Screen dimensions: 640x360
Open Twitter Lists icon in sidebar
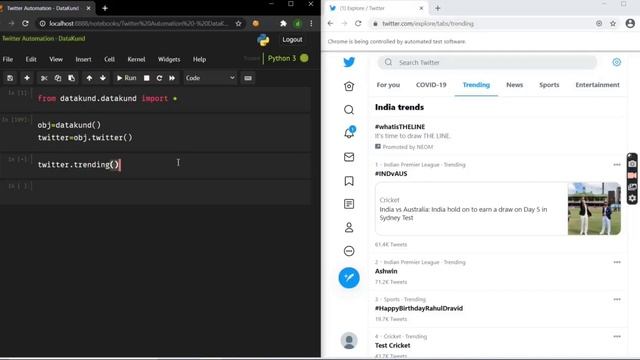pyautogui.click(x=349, y=204)
